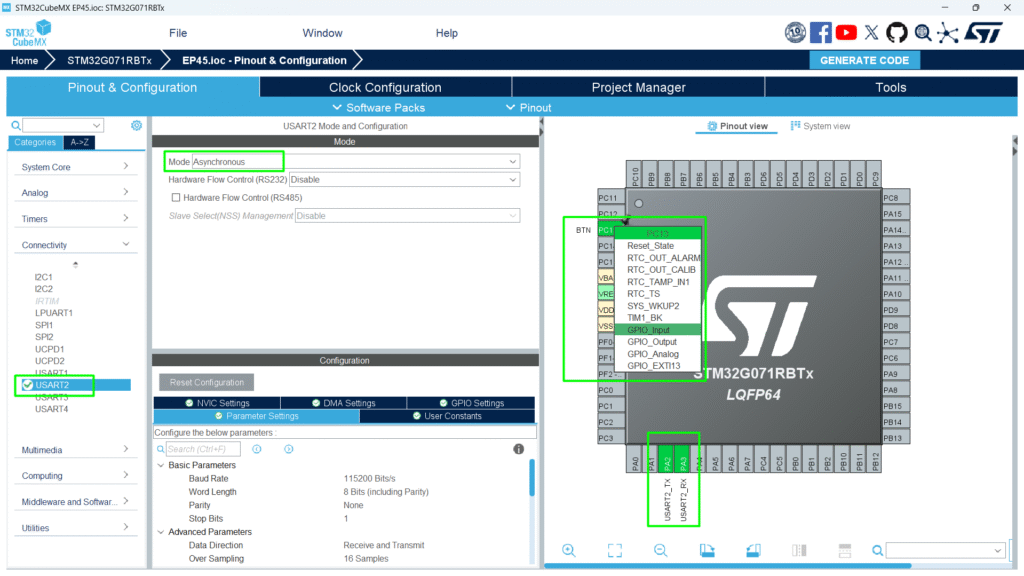Collapse the Basic Parameters section

(x=161, y=465)
